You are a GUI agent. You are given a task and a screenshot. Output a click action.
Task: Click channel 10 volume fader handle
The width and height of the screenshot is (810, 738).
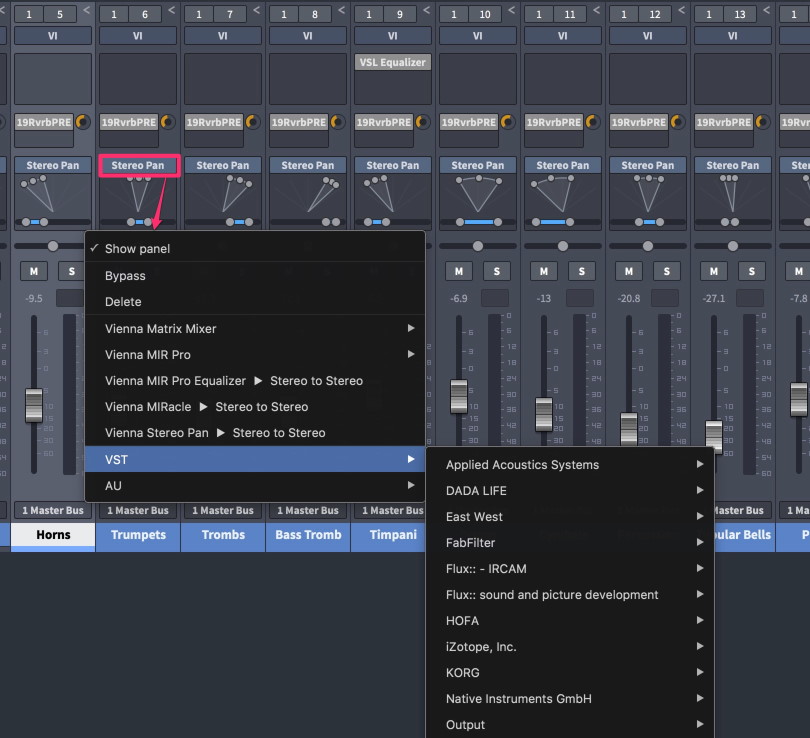[x=459, y=396]
